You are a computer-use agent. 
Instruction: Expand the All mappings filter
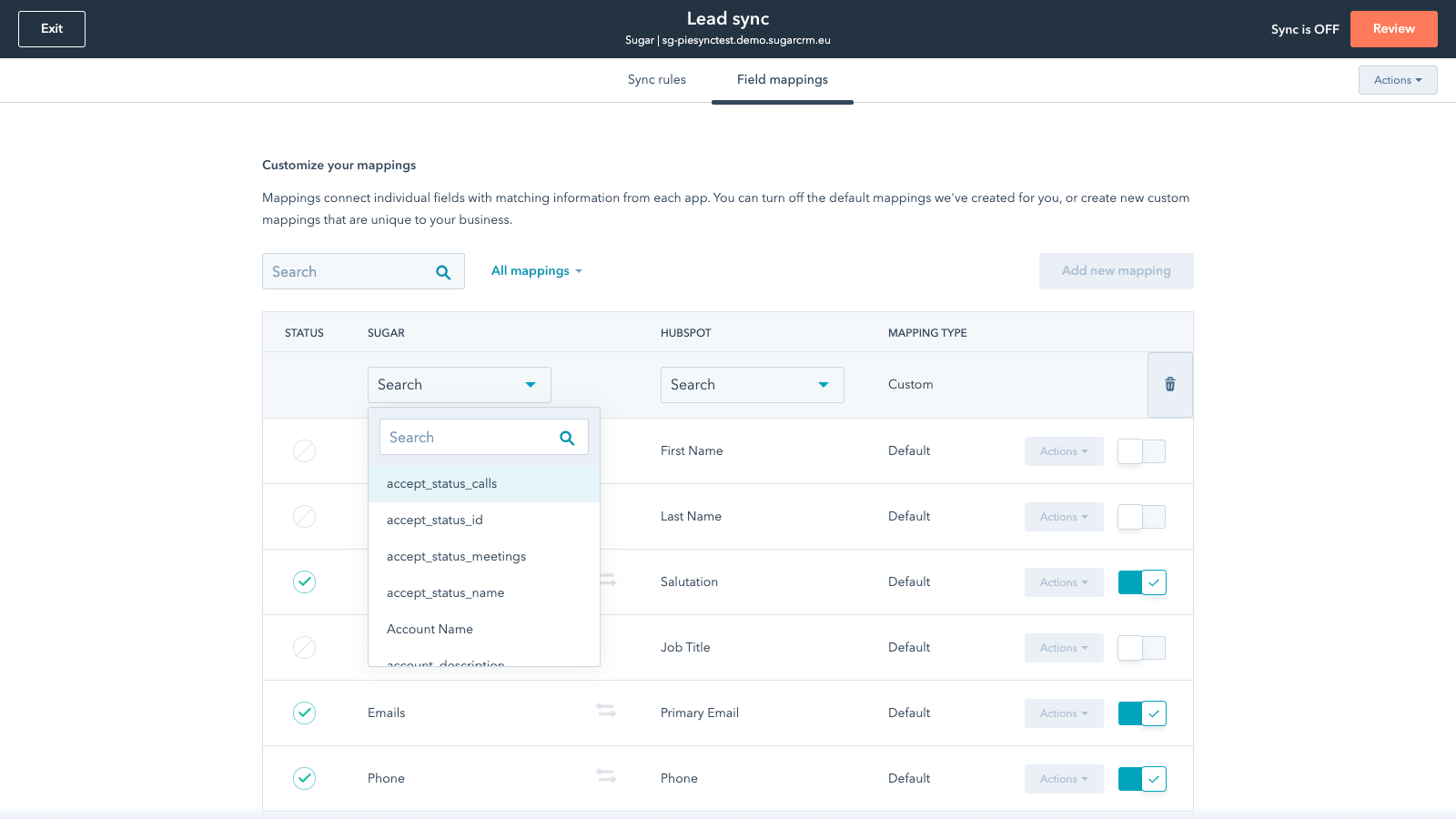[536, 271]
